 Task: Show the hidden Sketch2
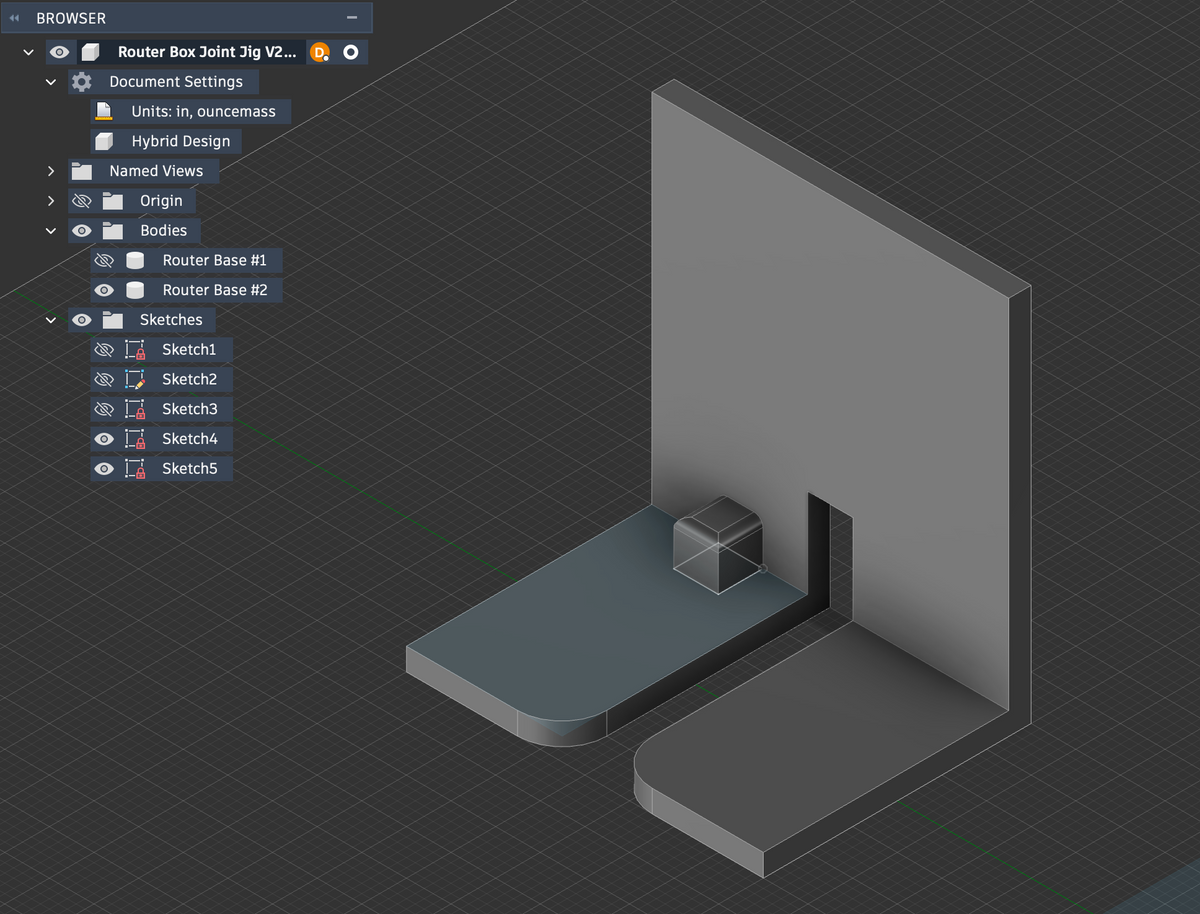point(104,379)
